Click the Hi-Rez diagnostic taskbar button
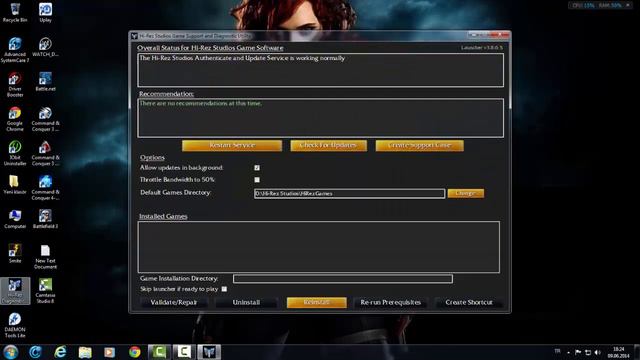 [209, 352]
